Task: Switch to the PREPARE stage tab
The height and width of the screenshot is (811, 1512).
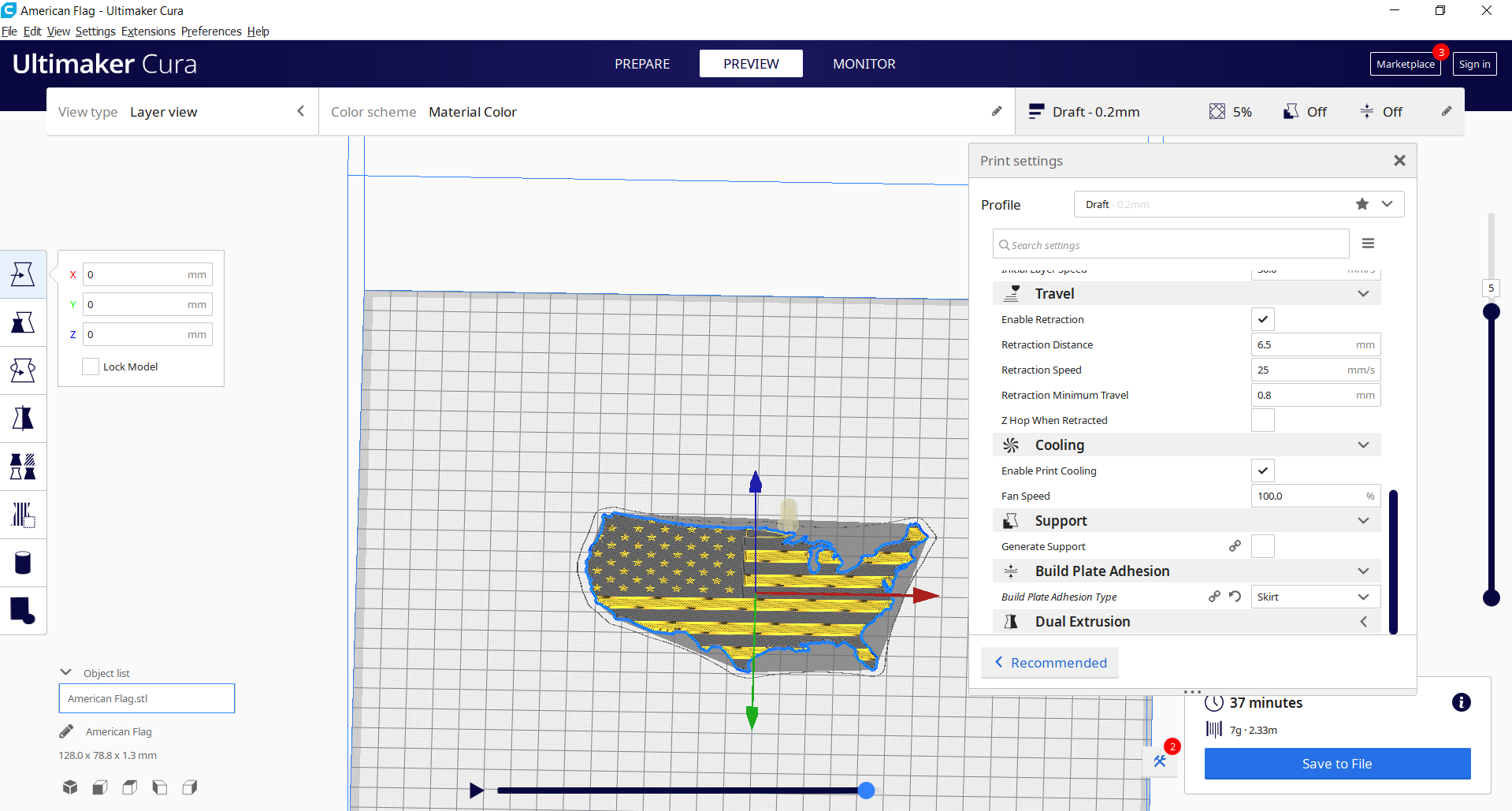Action: [x=642, y=64]
